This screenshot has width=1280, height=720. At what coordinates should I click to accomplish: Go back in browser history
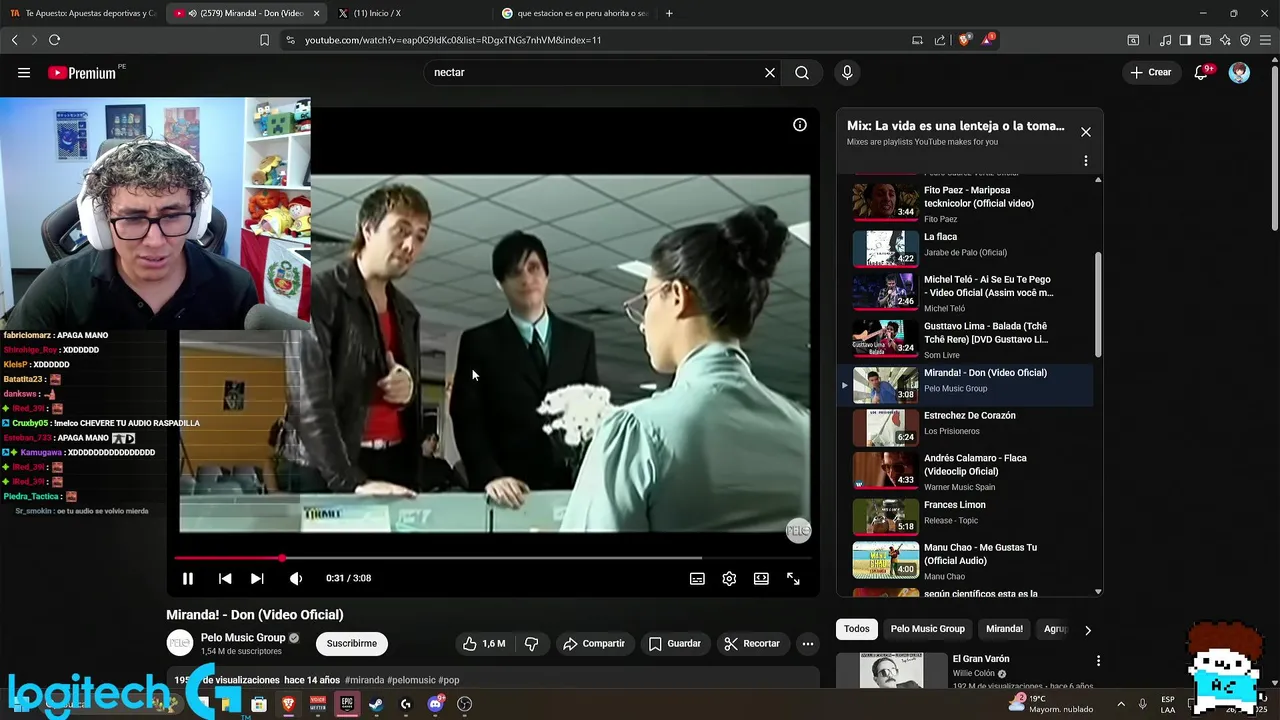click(14, 40)
